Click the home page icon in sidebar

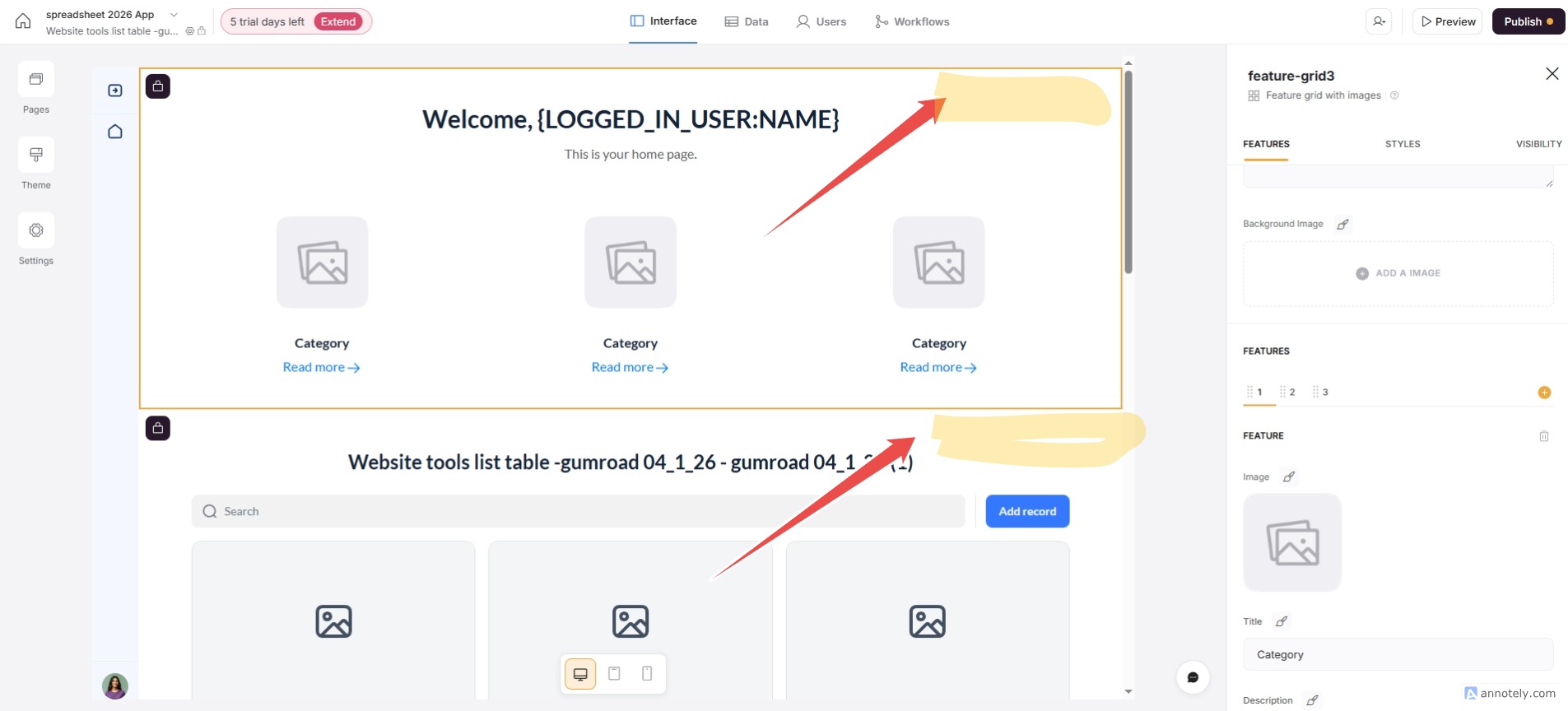[x=115, y=132]
